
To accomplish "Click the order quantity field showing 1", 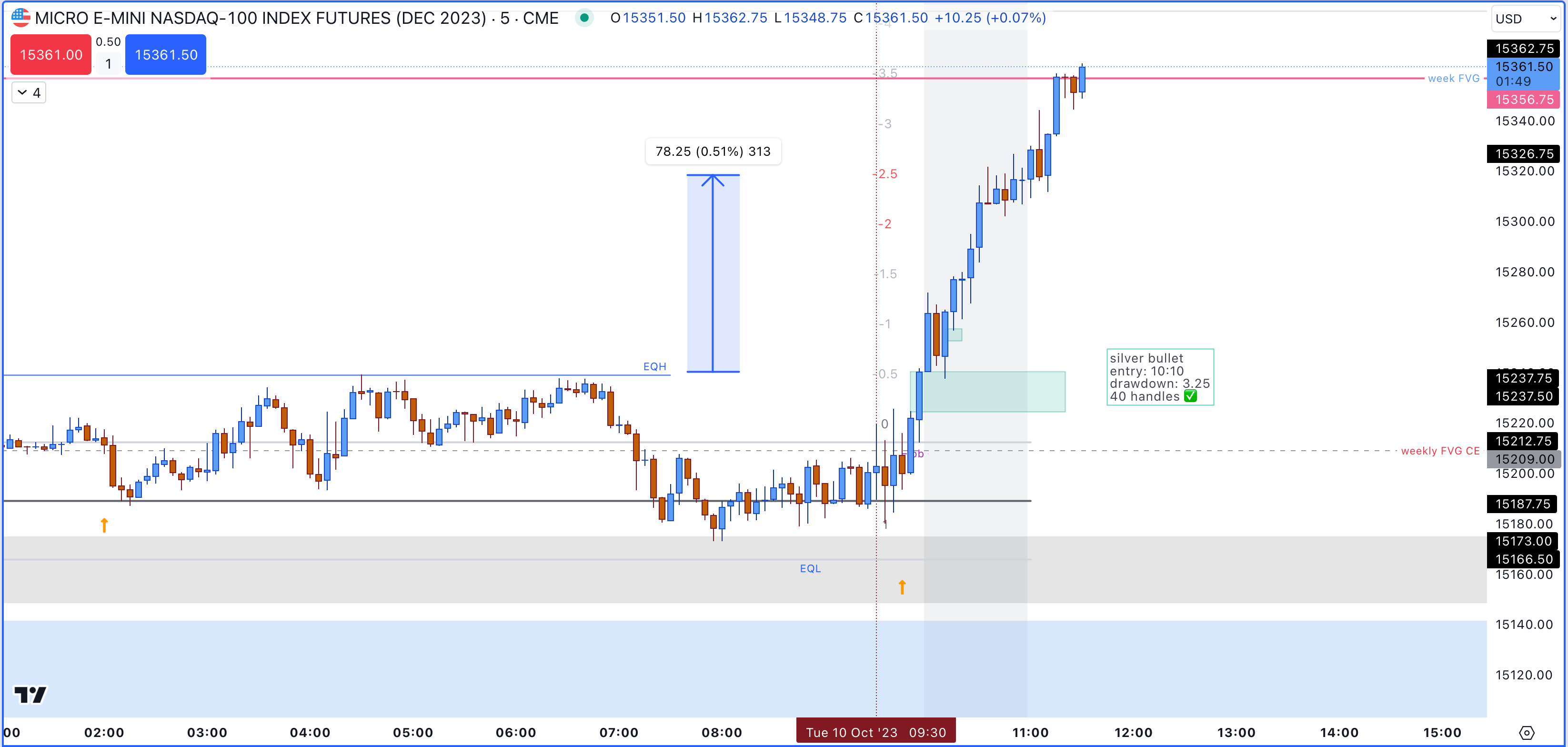I will (108, 64).
